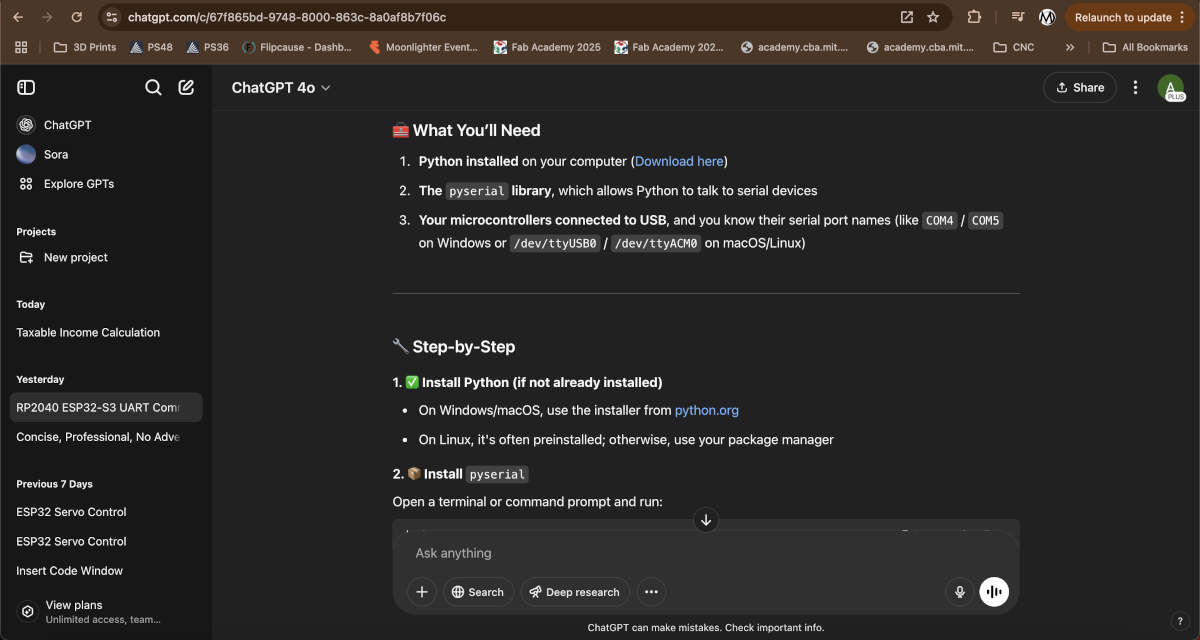The height and width of the screenshot is (640, 1200).
Task: Open 3D Prints bookmark folder
Action: [x=85, y=47]
